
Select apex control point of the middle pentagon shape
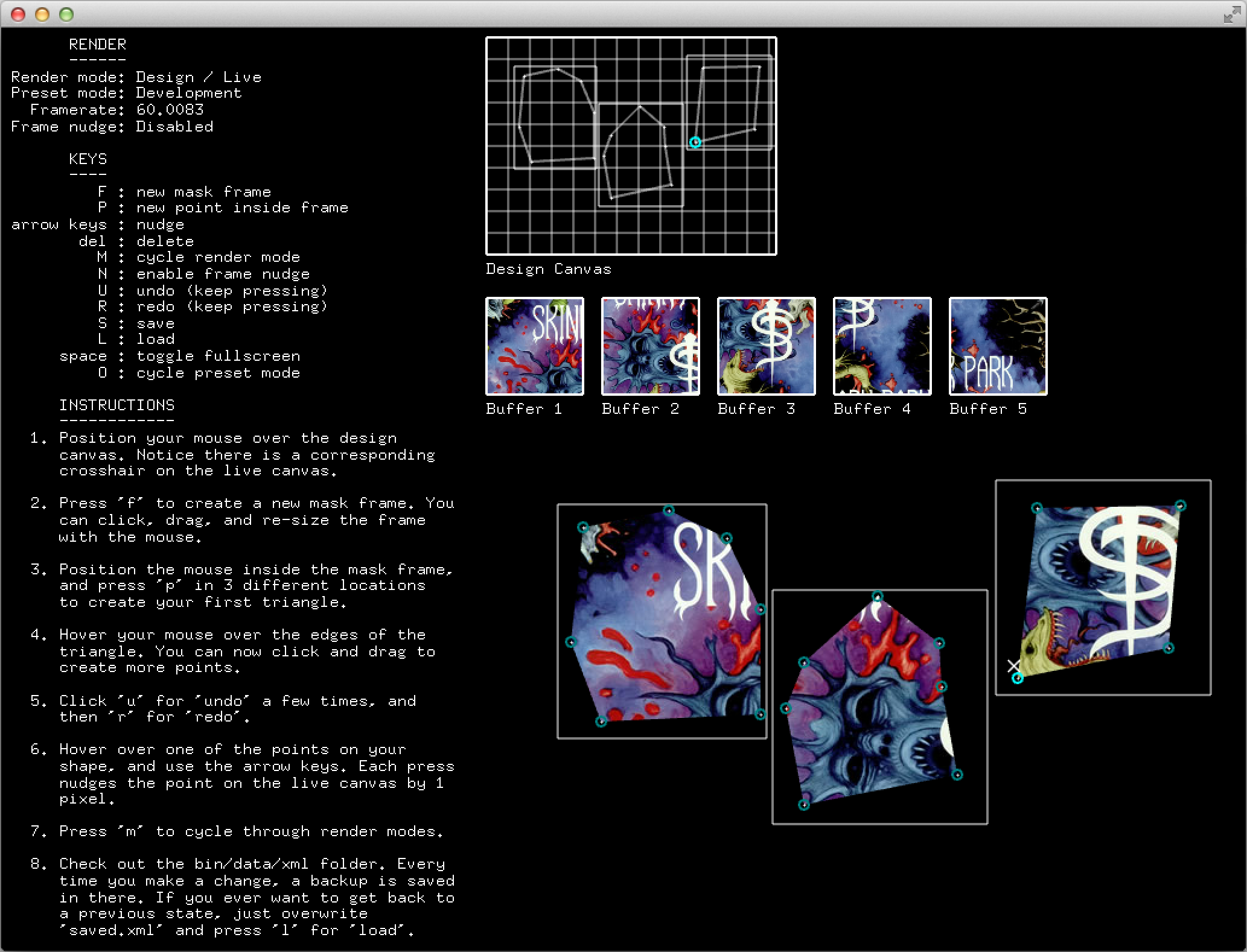878,597
